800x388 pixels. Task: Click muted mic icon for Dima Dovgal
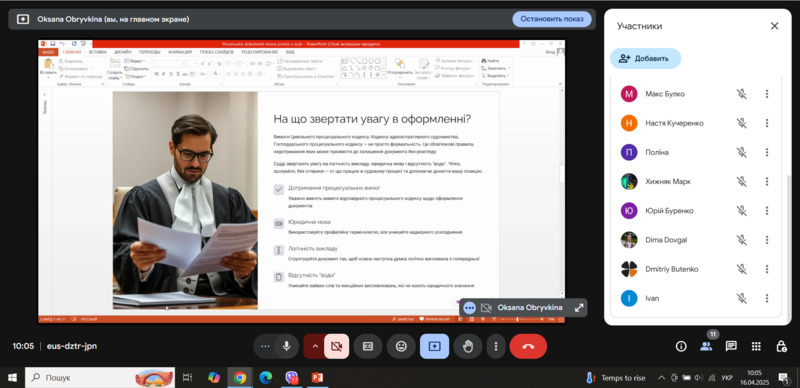click(x=741, y=239)
